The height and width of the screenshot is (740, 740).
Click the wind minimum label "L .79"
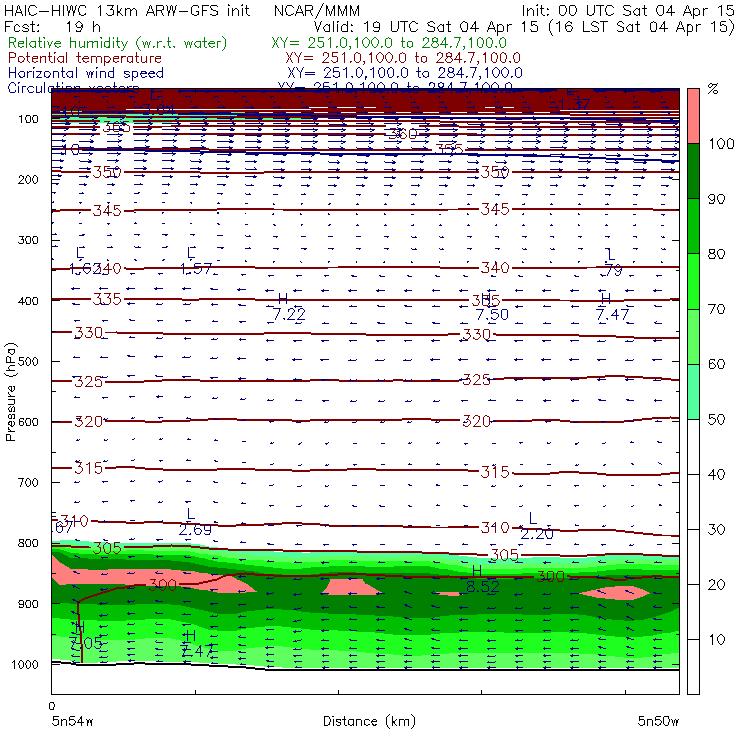click(x=612, y=262)
